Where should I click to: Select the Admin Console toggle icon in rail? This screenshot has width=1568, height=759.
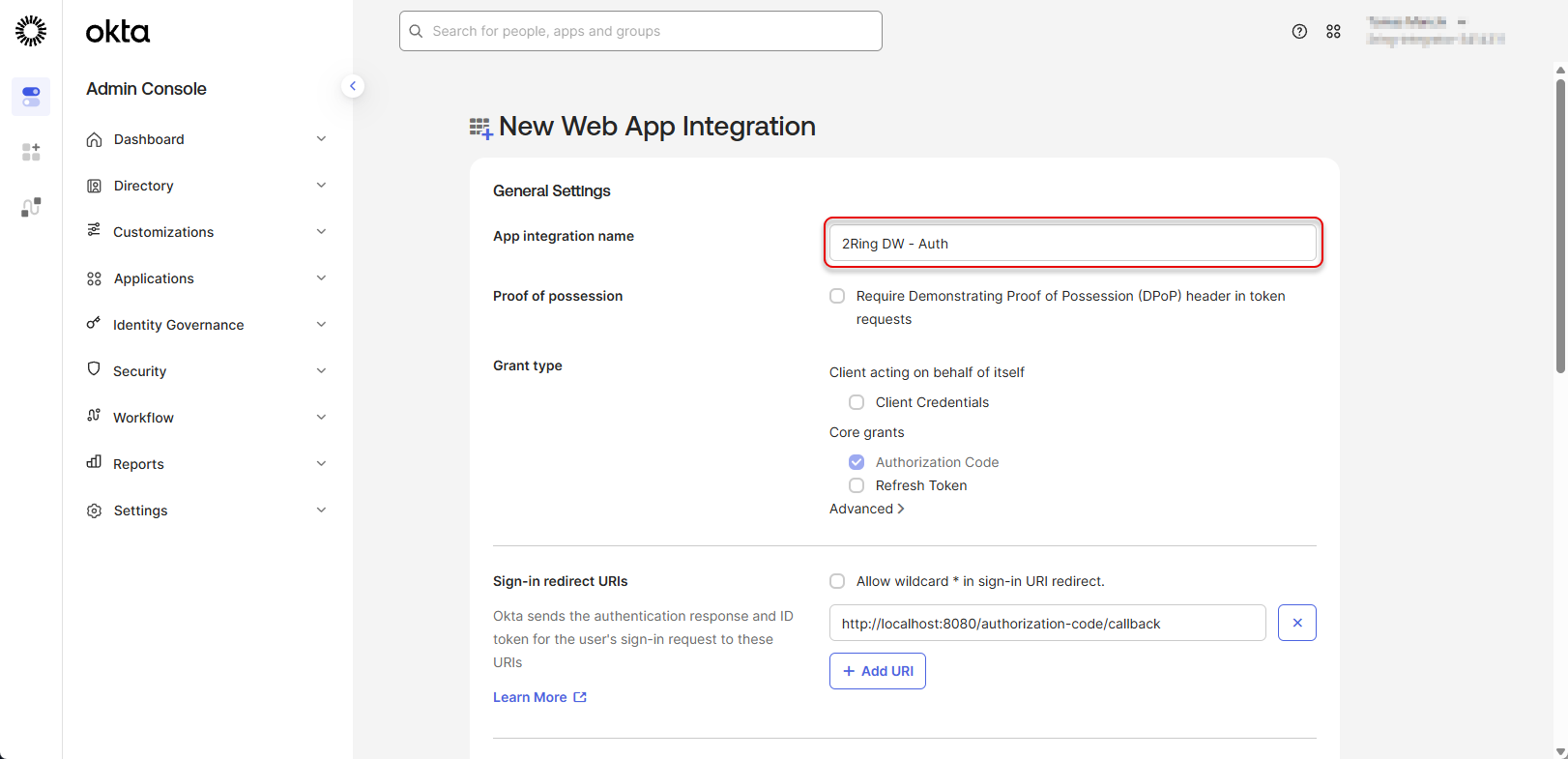(x=31, y=97)
